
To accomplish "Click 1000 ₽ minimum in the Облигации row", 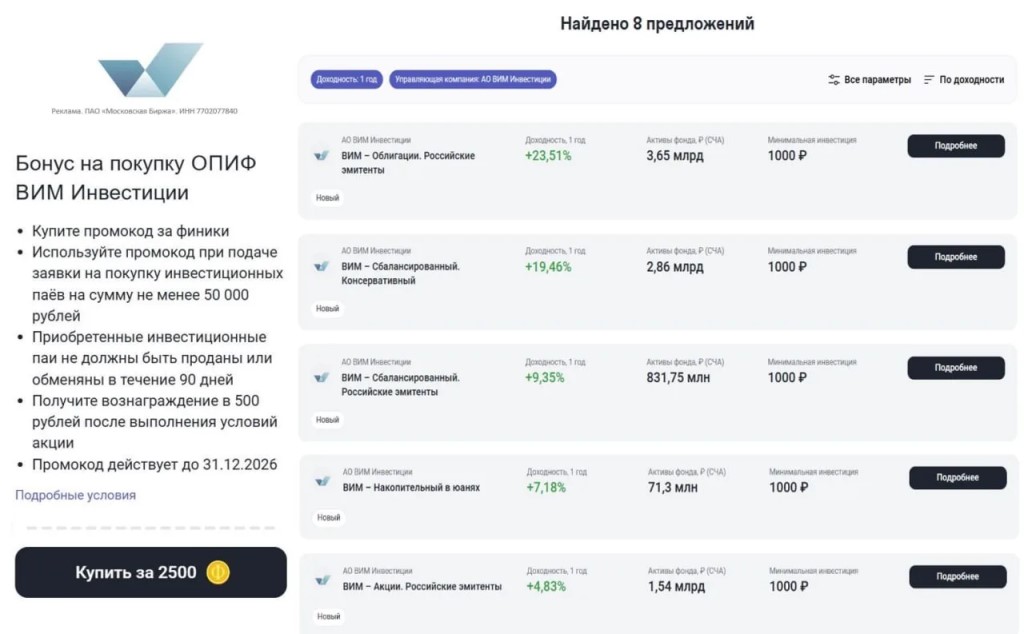I will pos(787,155).
